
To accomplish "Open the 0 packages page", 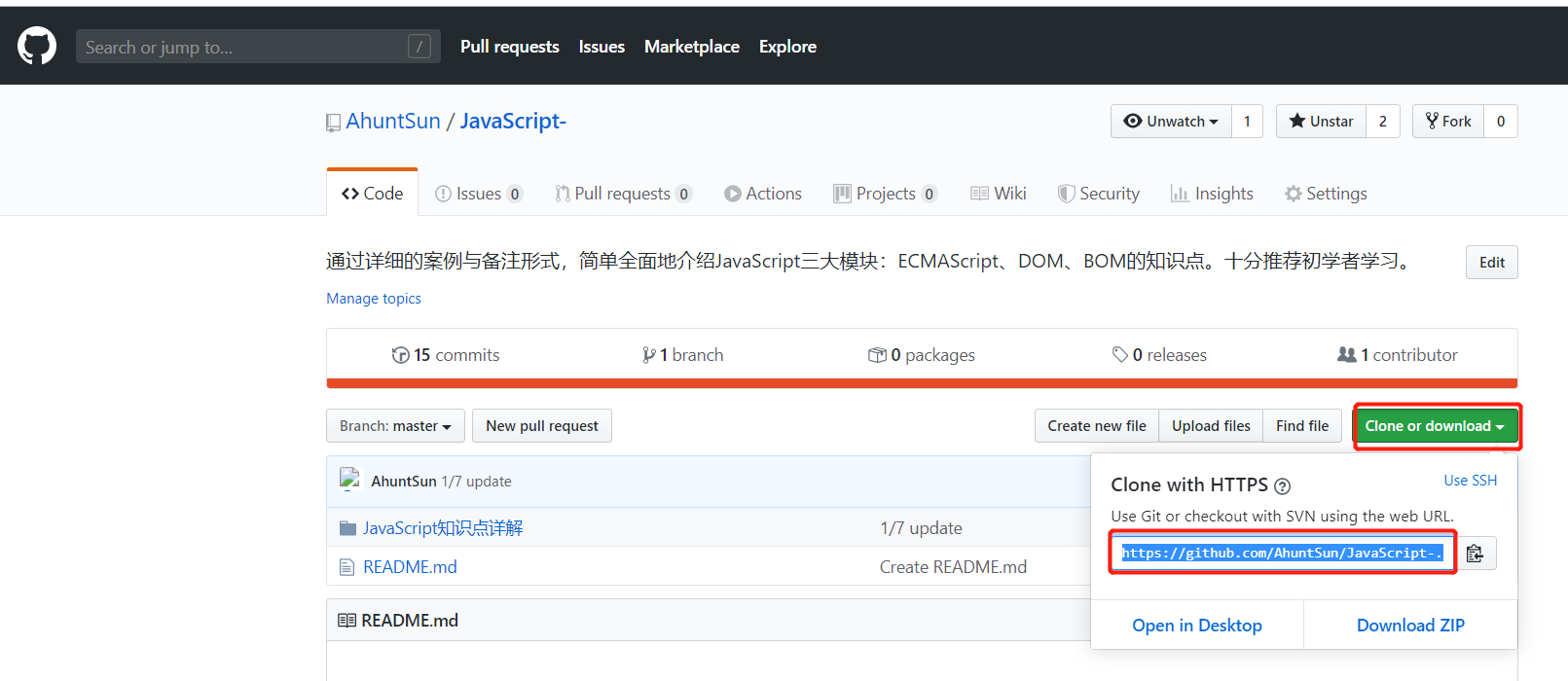I will [x=922, y=355].
